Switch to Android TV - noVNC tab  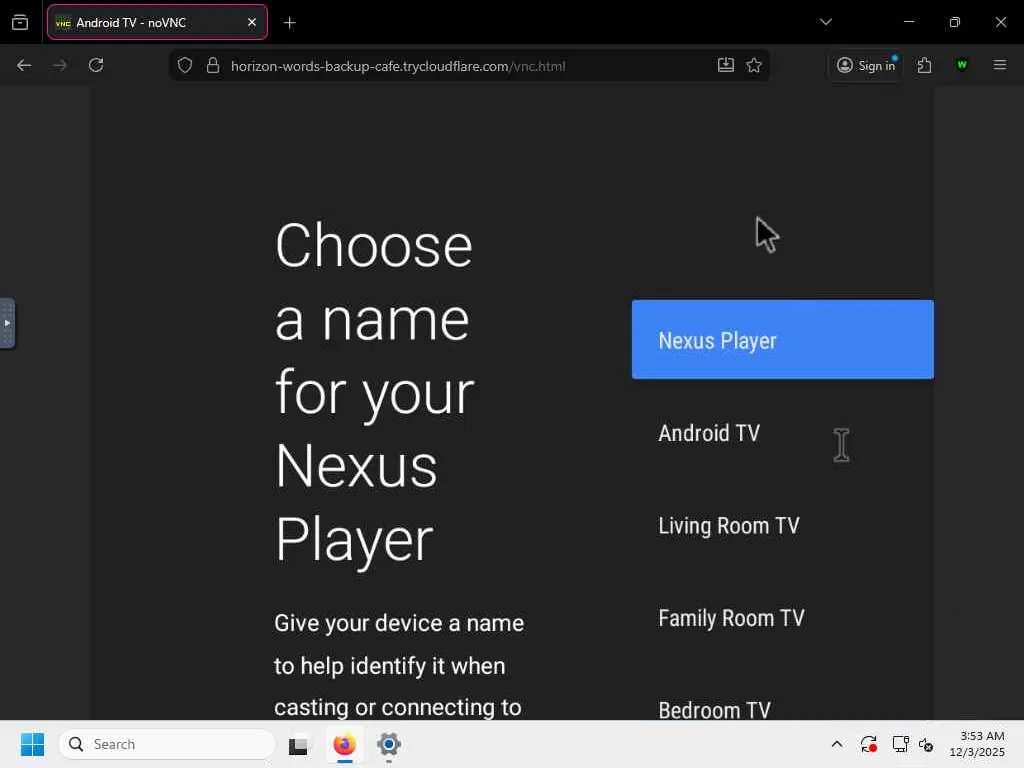click(157, 22)
